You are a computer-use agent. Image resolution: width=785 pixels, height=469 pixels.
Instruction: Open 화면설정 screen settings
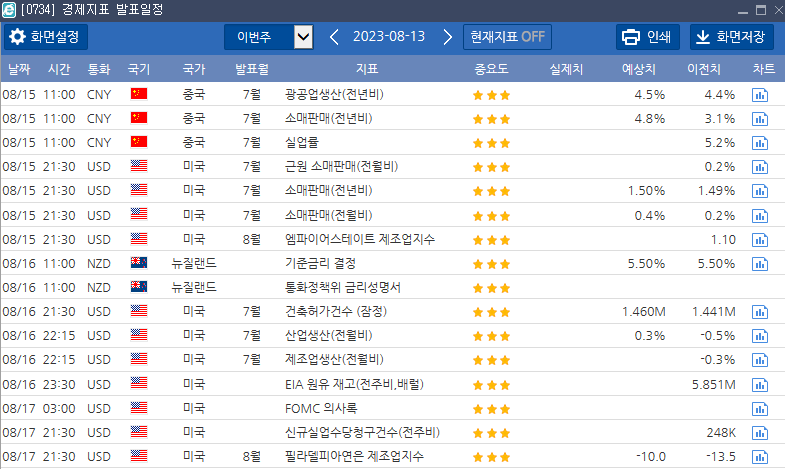(46, 37)
